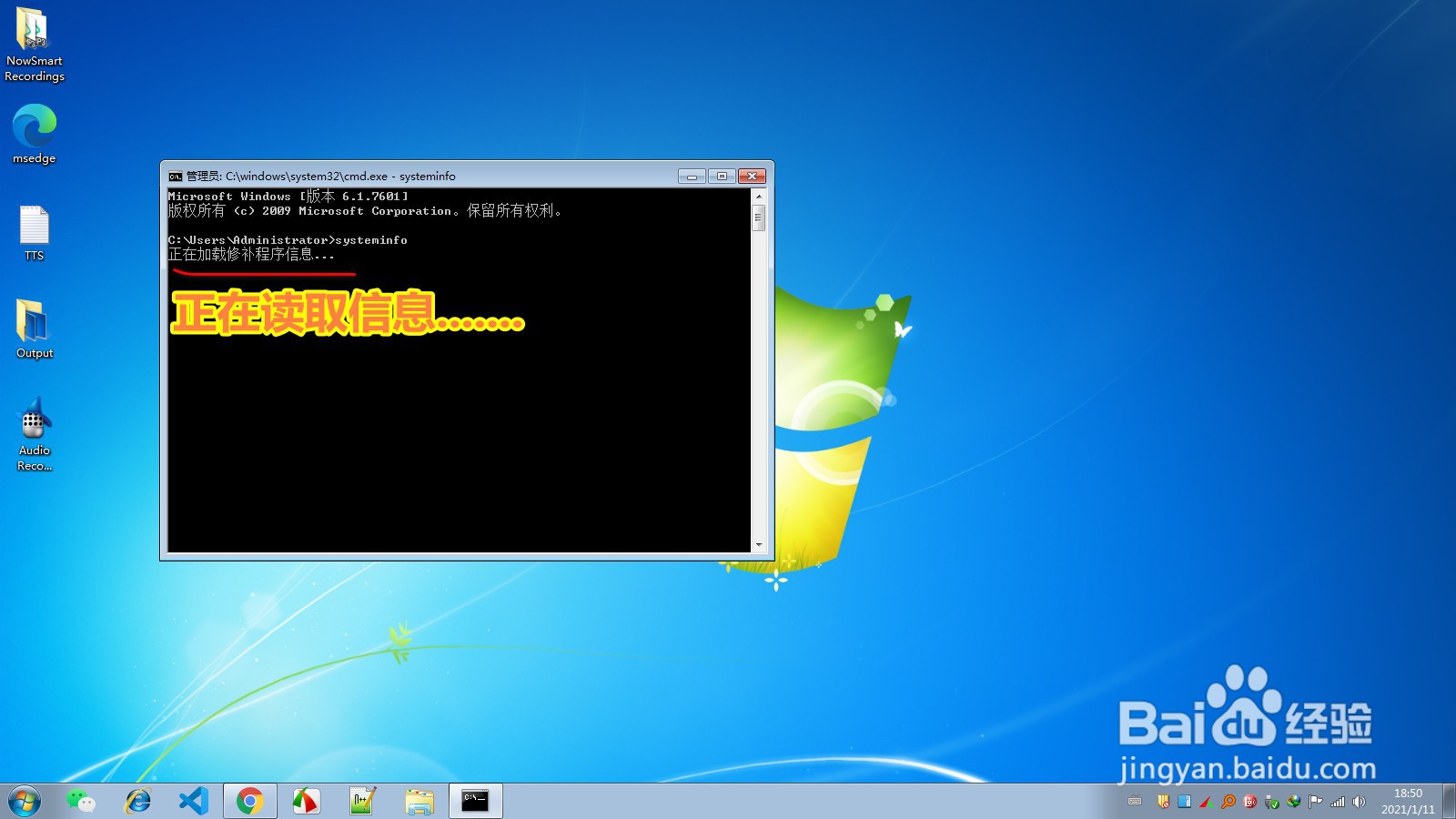This screenshot has width=1456, height=819.
Task: Click the cmd scrollbar up arrow
Action: click(758, 197)
